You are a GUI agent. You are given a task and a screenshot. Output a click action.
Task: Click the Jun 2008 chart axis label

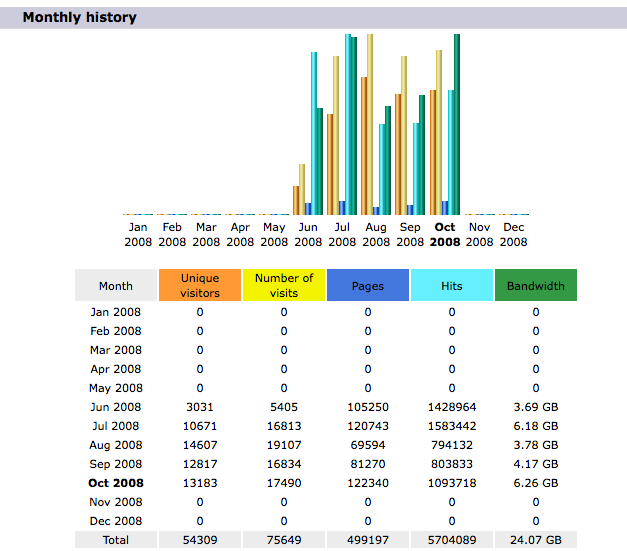308,234
